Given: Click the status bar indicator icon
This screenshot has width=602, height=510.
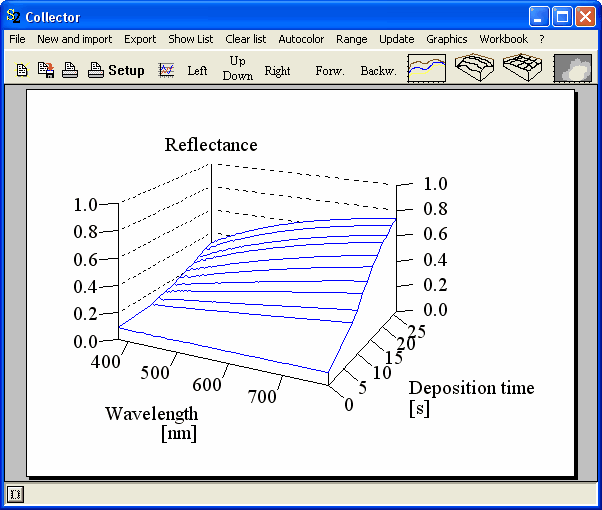Looking at the screenshot, I should point(15,494).
